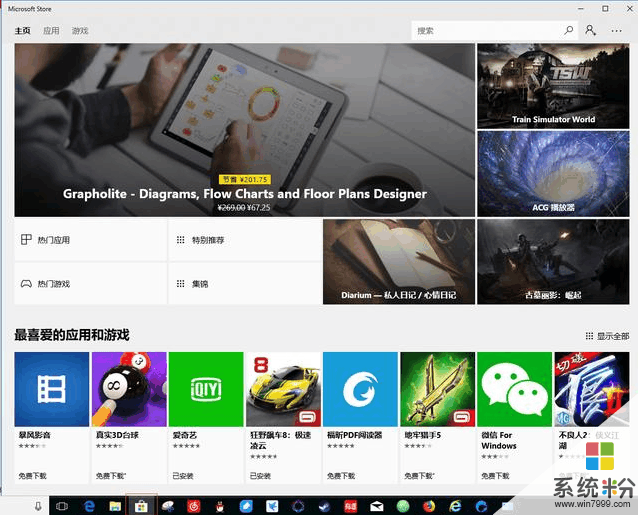The width and height of the screenshot is (638, 515).
Task: Open the Mail taskbar icon
Action: pyautogui.click(x=377, y=506)
